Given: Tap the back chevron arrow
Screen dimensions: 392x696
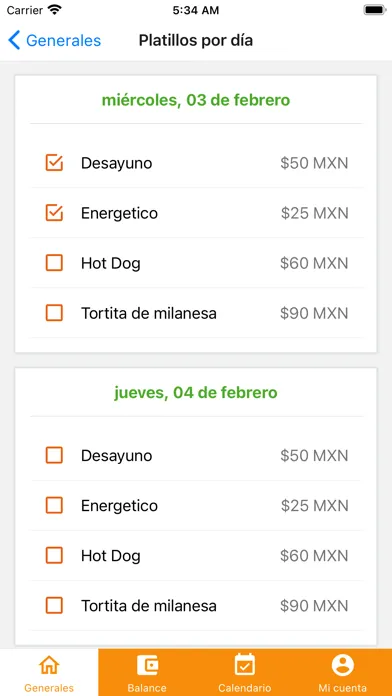Looking at the screenshot, I should 14,40.
